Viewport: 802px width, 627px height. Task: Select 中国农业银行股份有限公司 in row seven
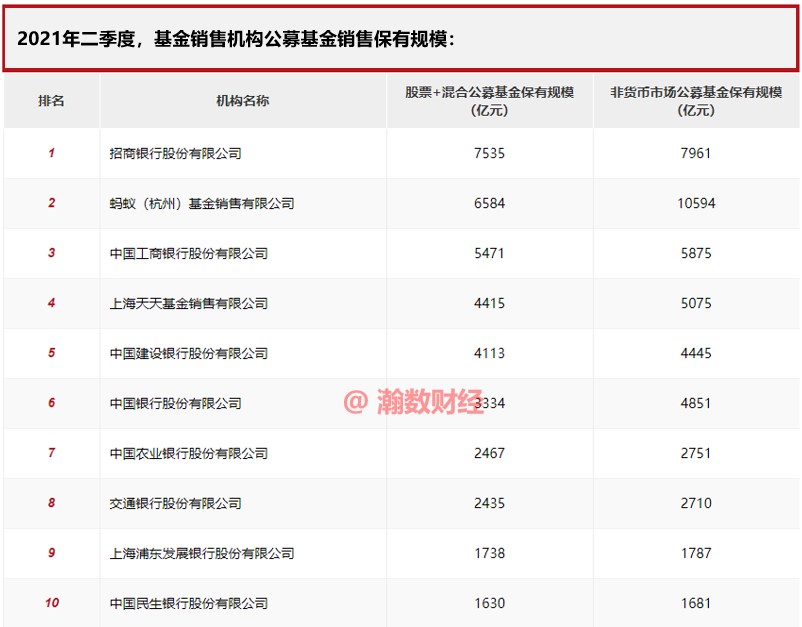point(190,453)
